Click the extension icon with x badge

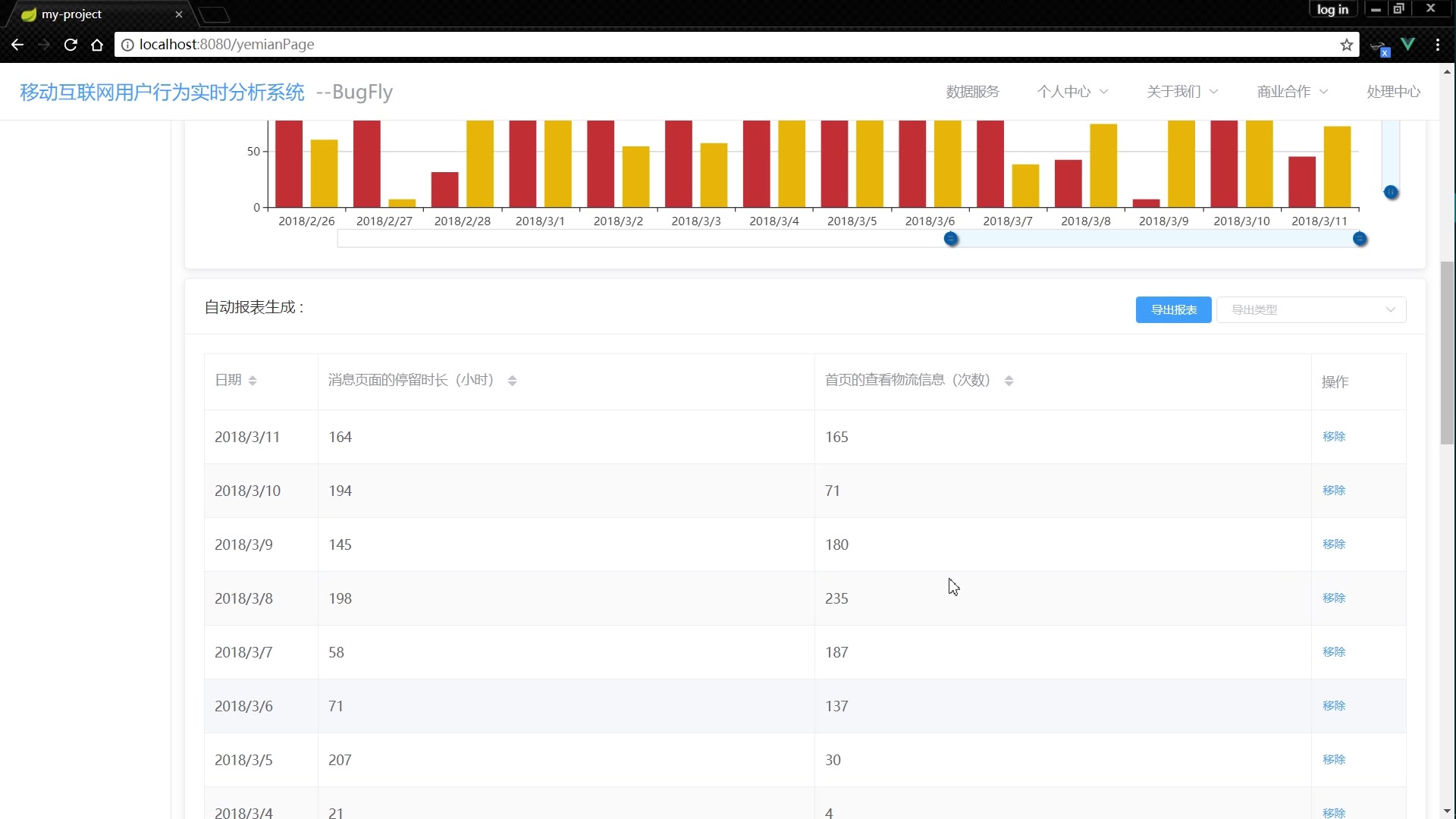click(1379, 47)
